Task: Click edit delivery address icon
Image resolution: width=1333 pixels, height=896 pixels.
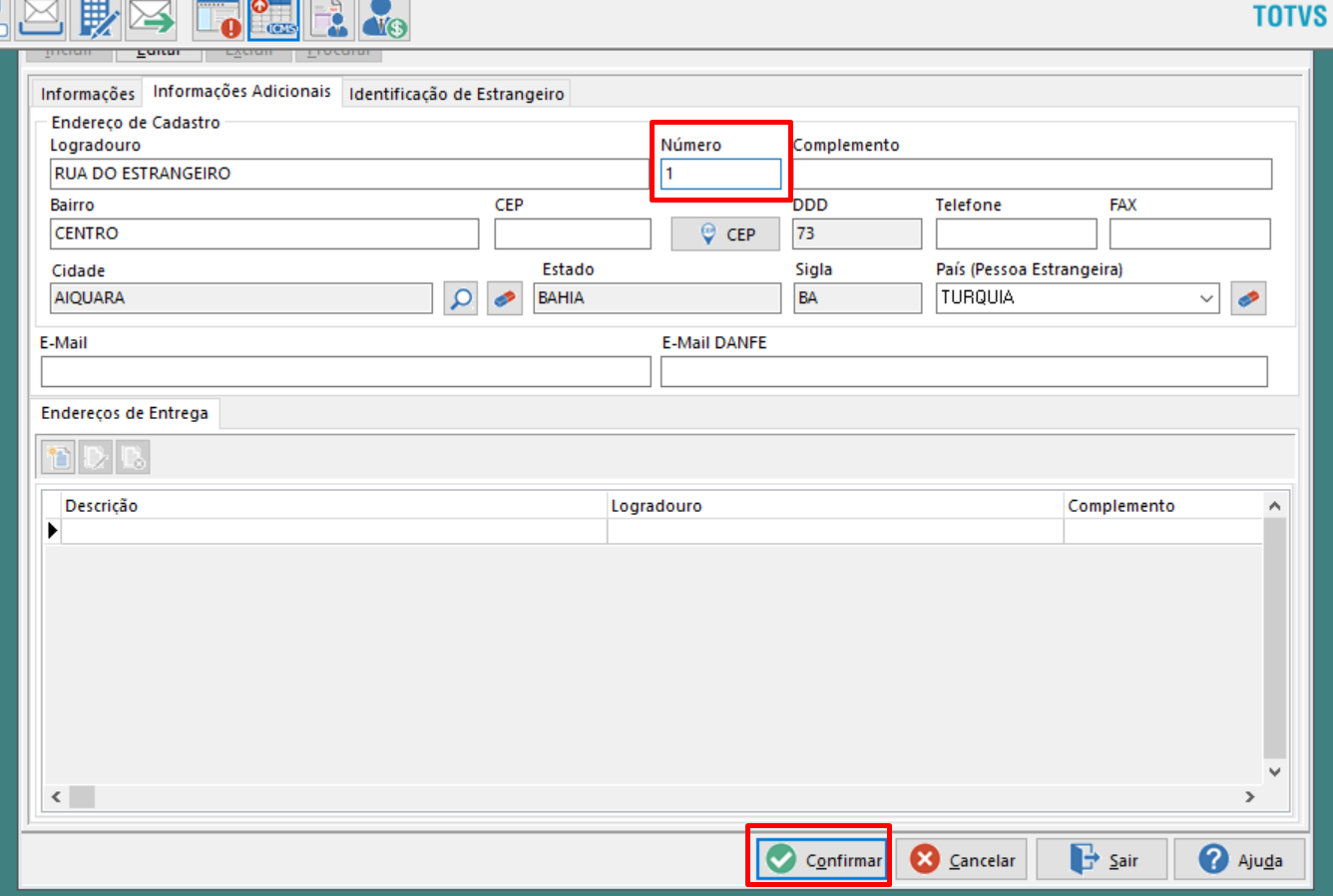Action: point(96,457)
